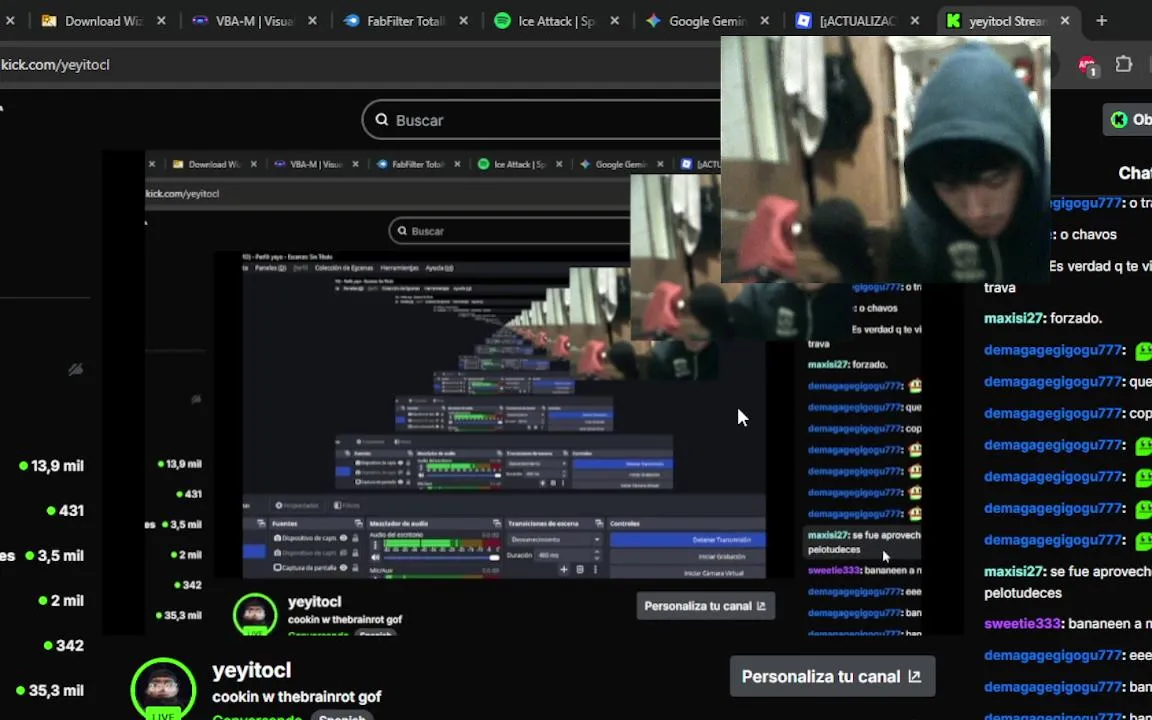Click streamed Personaliza tu canal button in video

tap(705, 606)
